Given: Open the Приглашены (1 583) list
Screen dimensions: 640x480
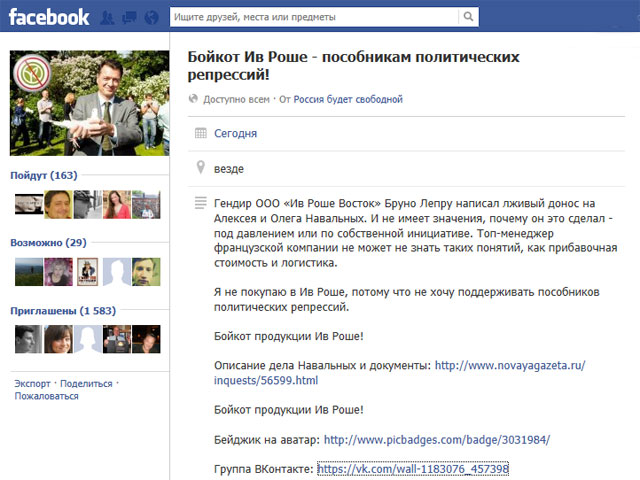Looking at the screenshot, I should [x=59, y=311].
